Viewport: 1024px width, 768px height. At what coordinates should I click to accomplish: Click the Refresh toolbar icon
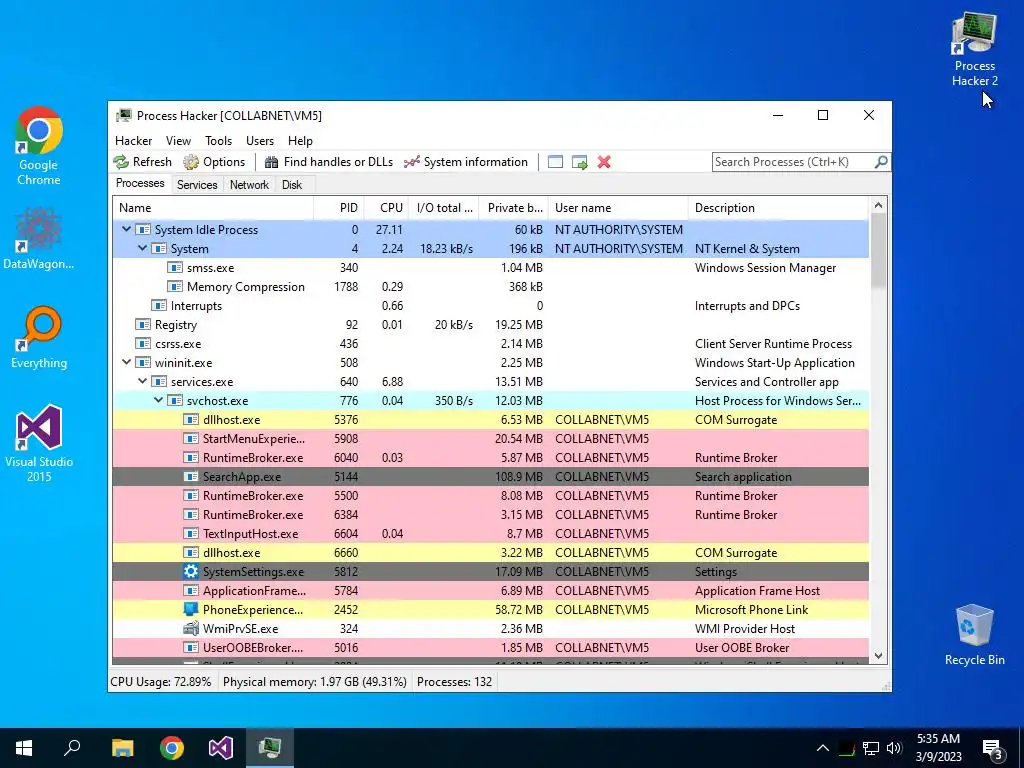point(121,162)
